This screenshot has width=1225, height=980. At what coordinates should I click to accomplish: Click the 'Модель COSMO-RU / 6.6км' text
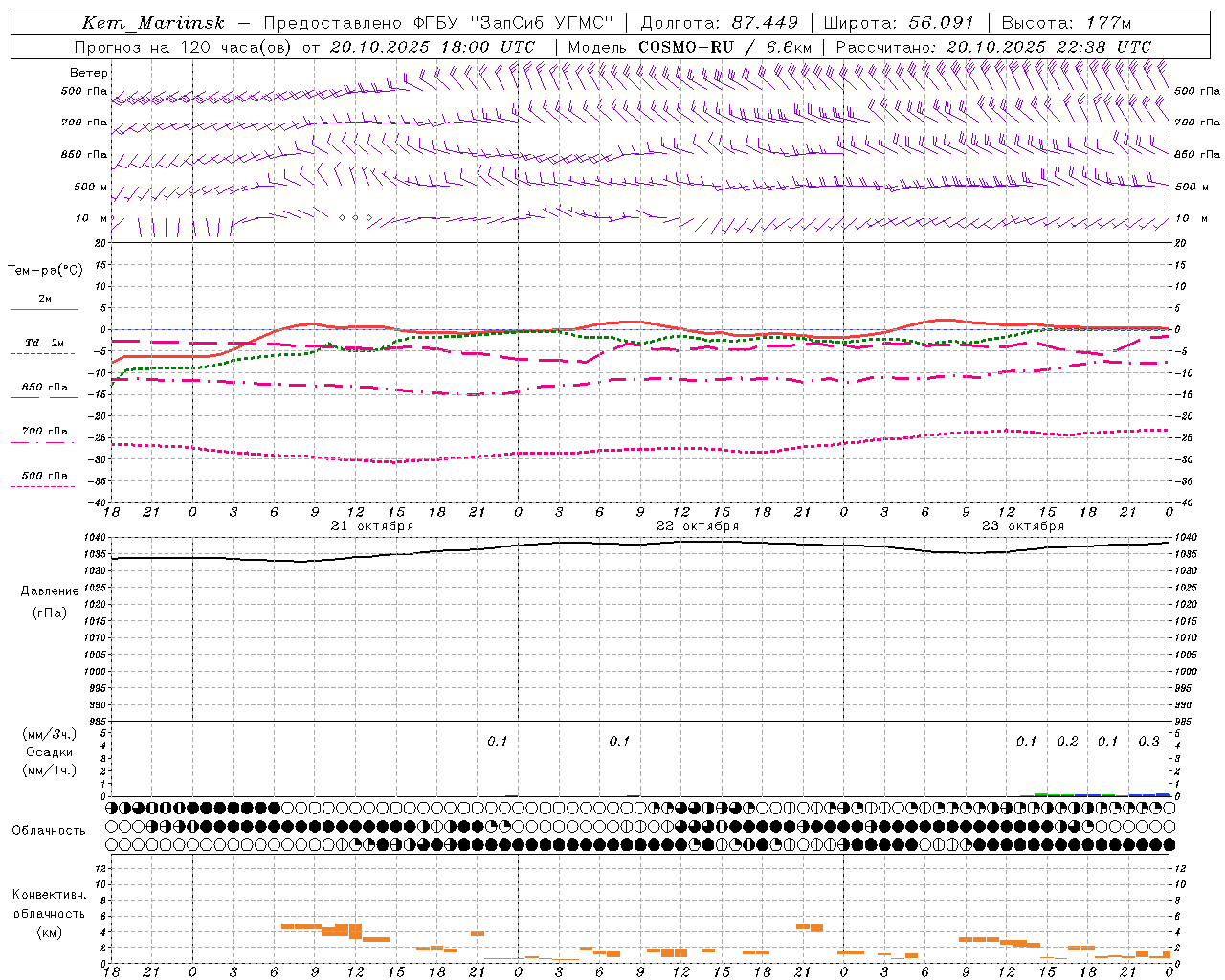690,47
